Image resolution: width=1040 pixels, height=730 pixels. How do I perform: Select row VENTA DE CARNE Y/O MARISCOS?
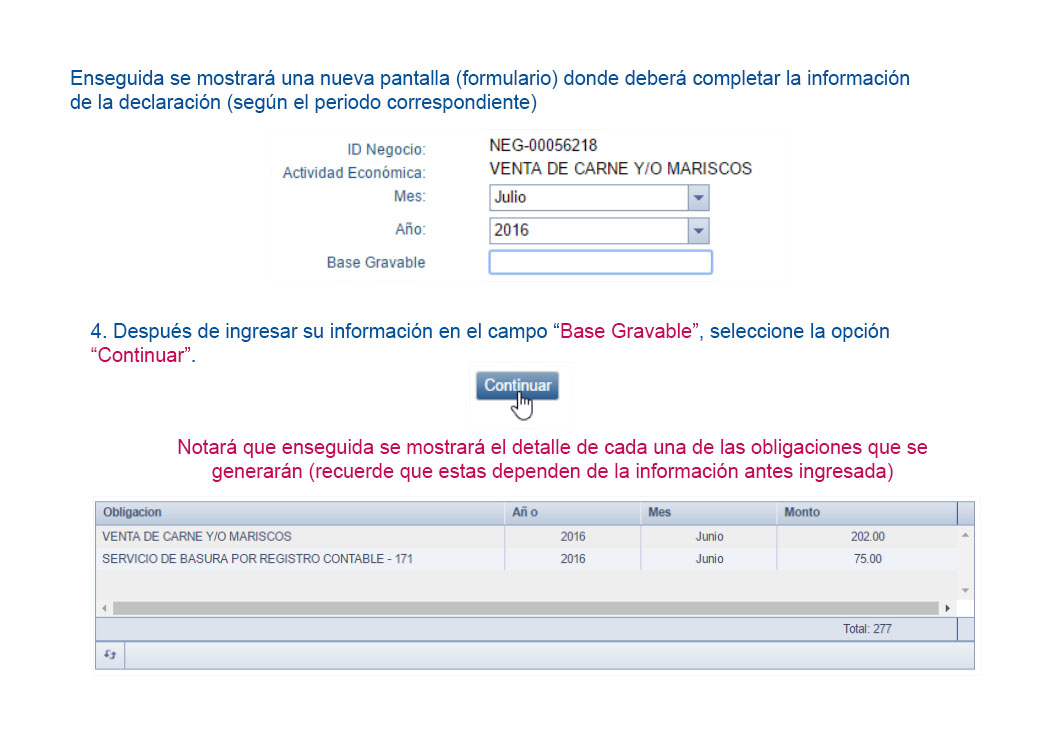(527, 536)
